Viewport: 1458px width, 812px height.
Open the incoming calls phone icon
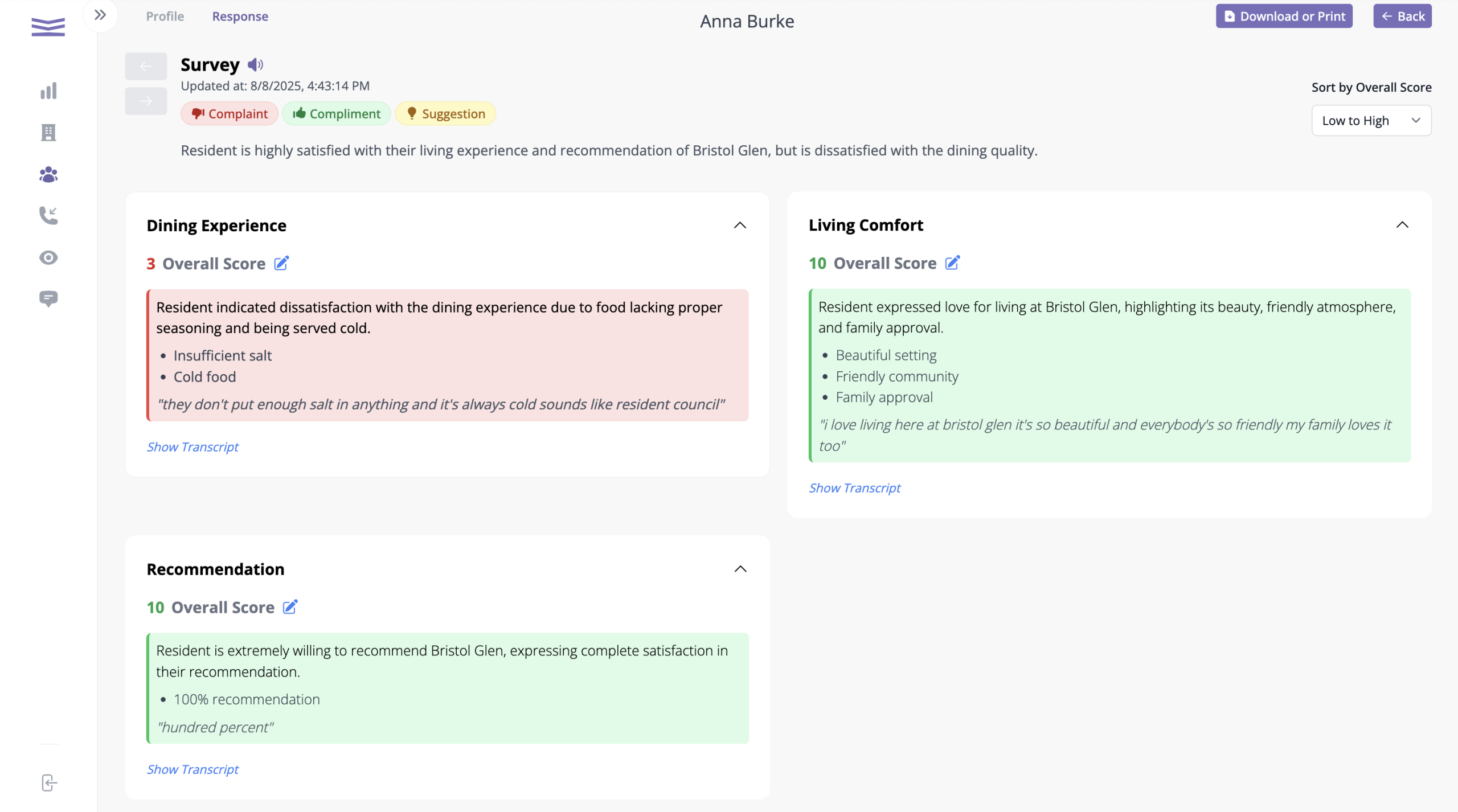(x=48, y=216)
